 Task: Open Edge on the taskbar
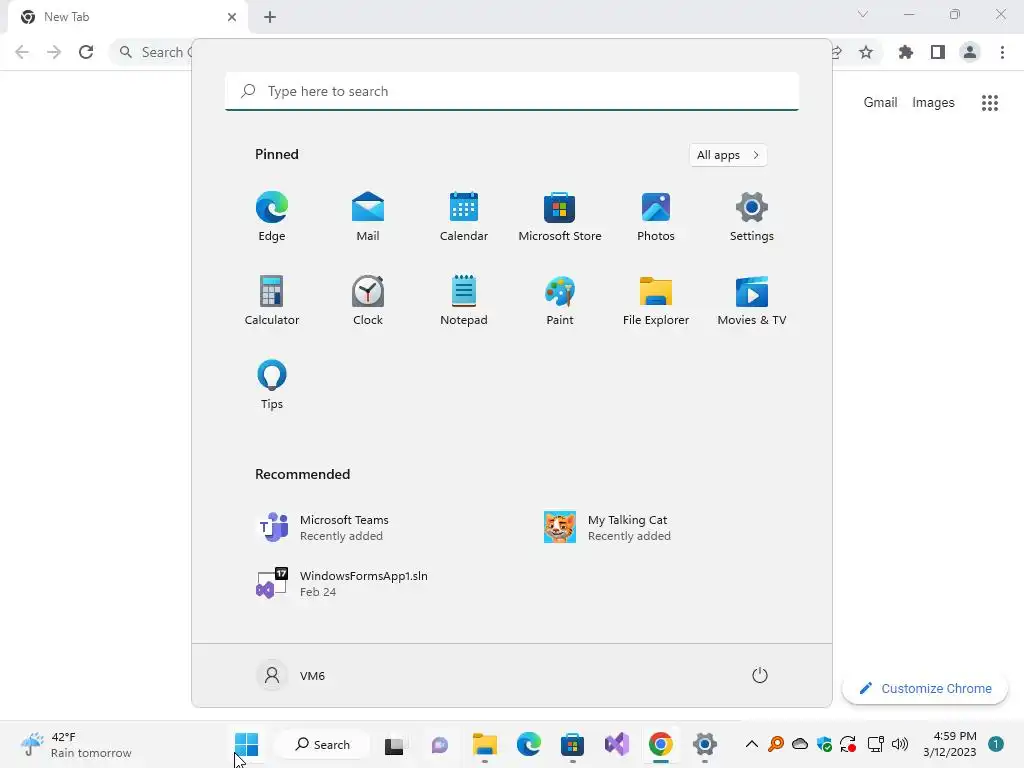click(528, 744)
